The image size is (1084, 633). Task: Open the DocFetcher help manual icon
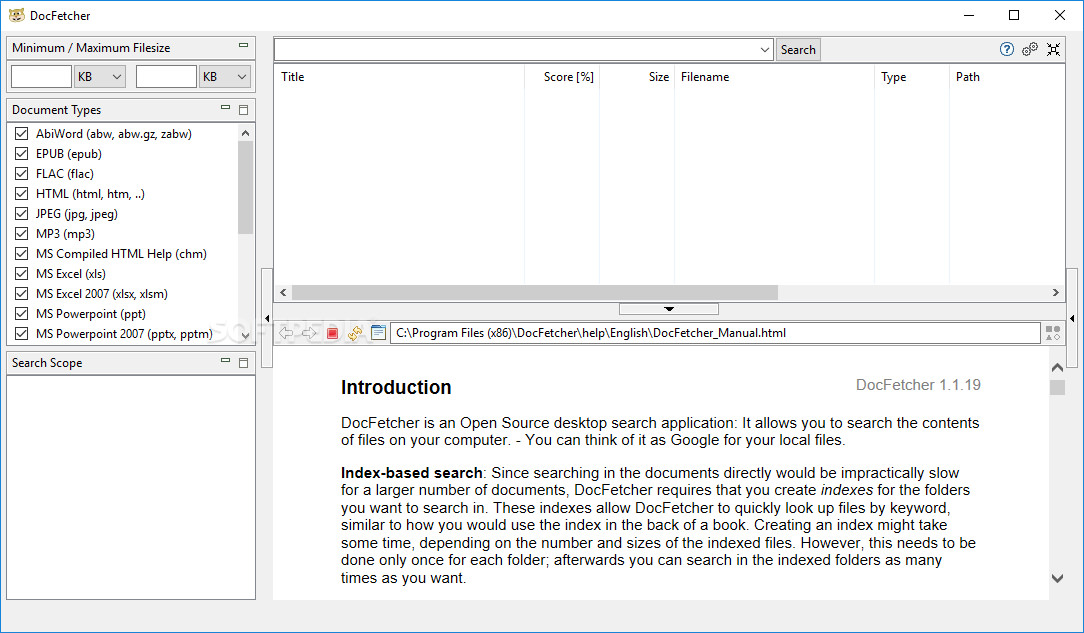pyautogui.click(x=1006, y=48)
